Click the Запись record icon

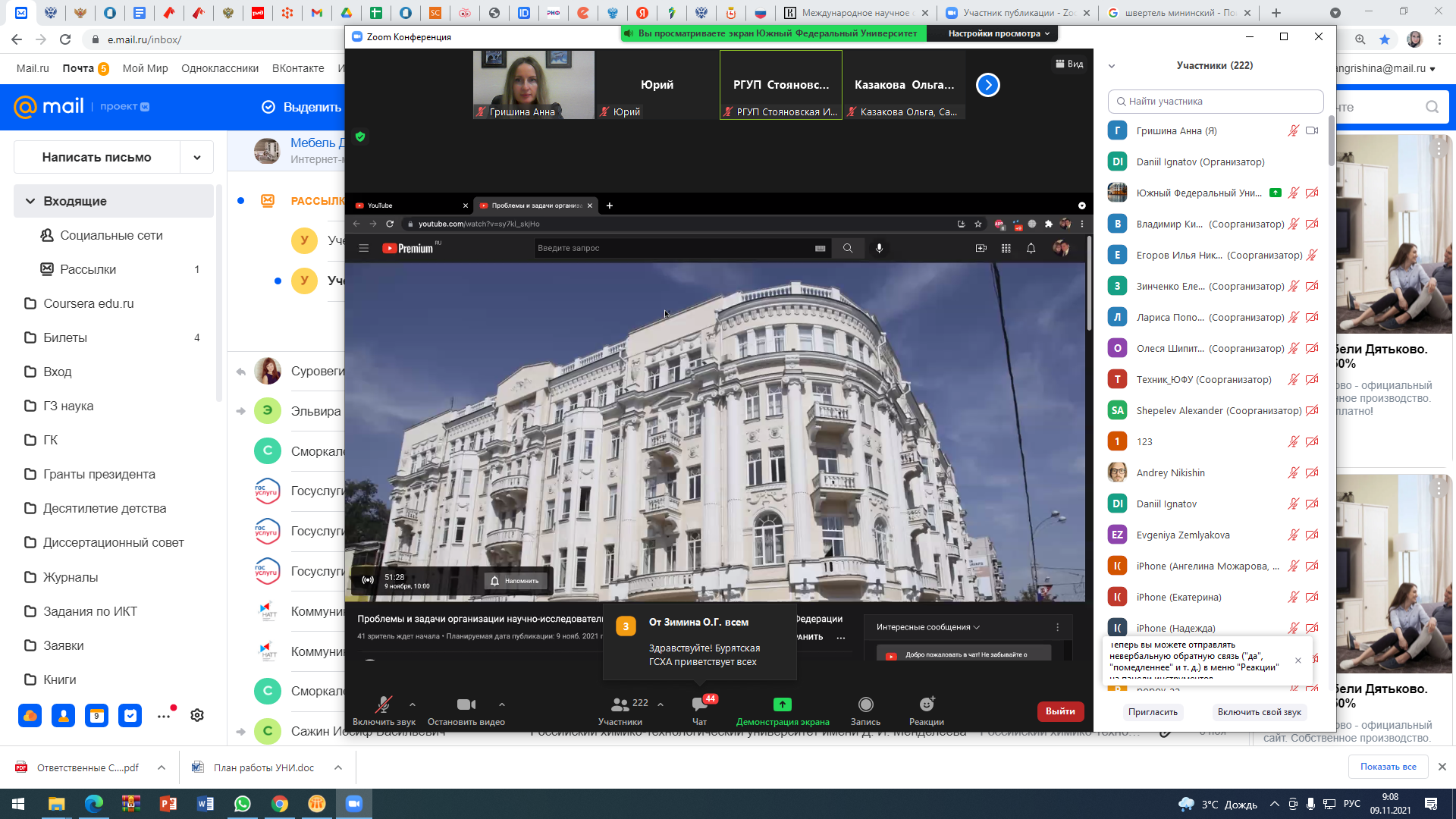click(x=865, y=704)
